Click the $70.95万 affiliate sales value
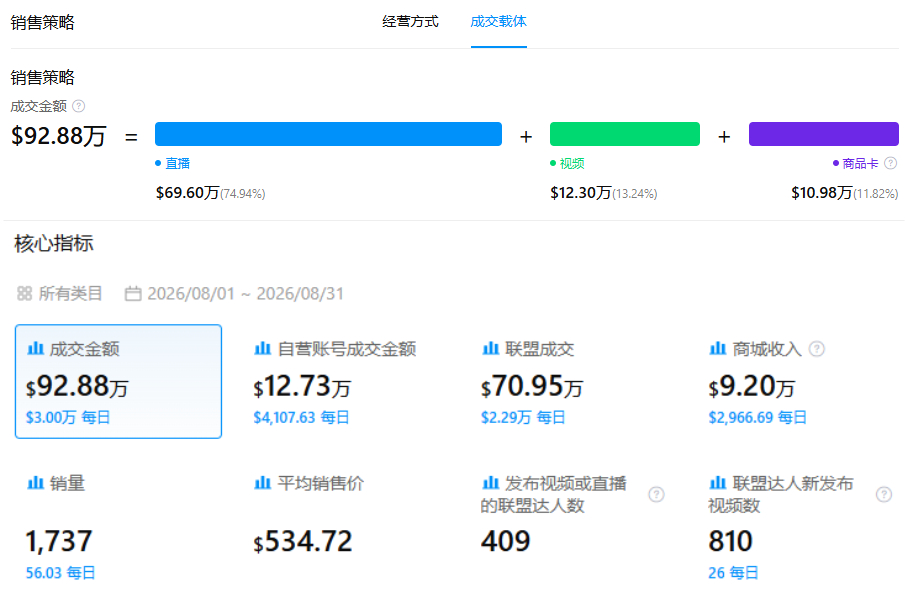The width and height of the screenshot is (908, 614). click(x=532, y=386)
